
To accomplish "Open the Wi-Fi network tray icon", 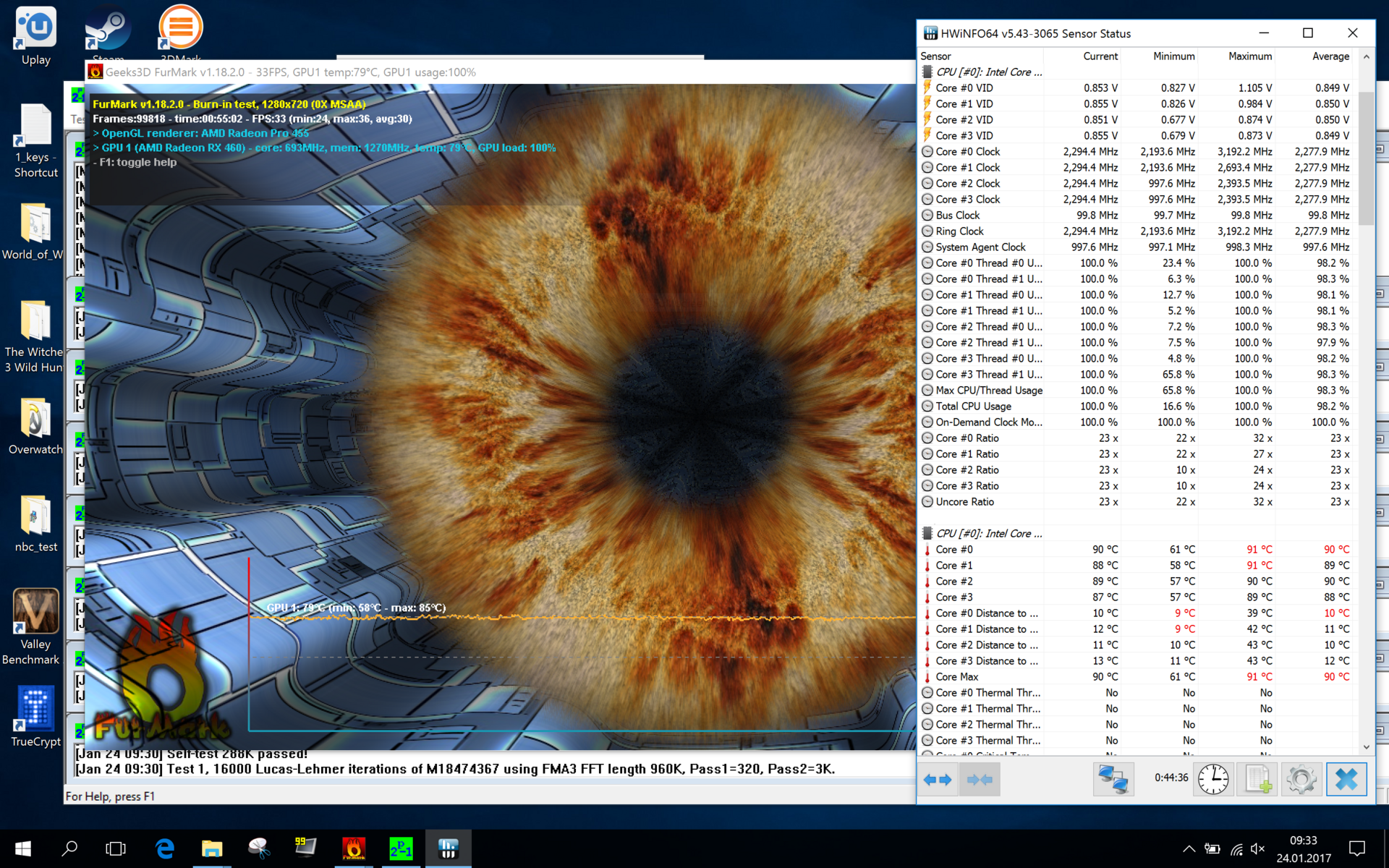I will click(x=1236, y=849).
